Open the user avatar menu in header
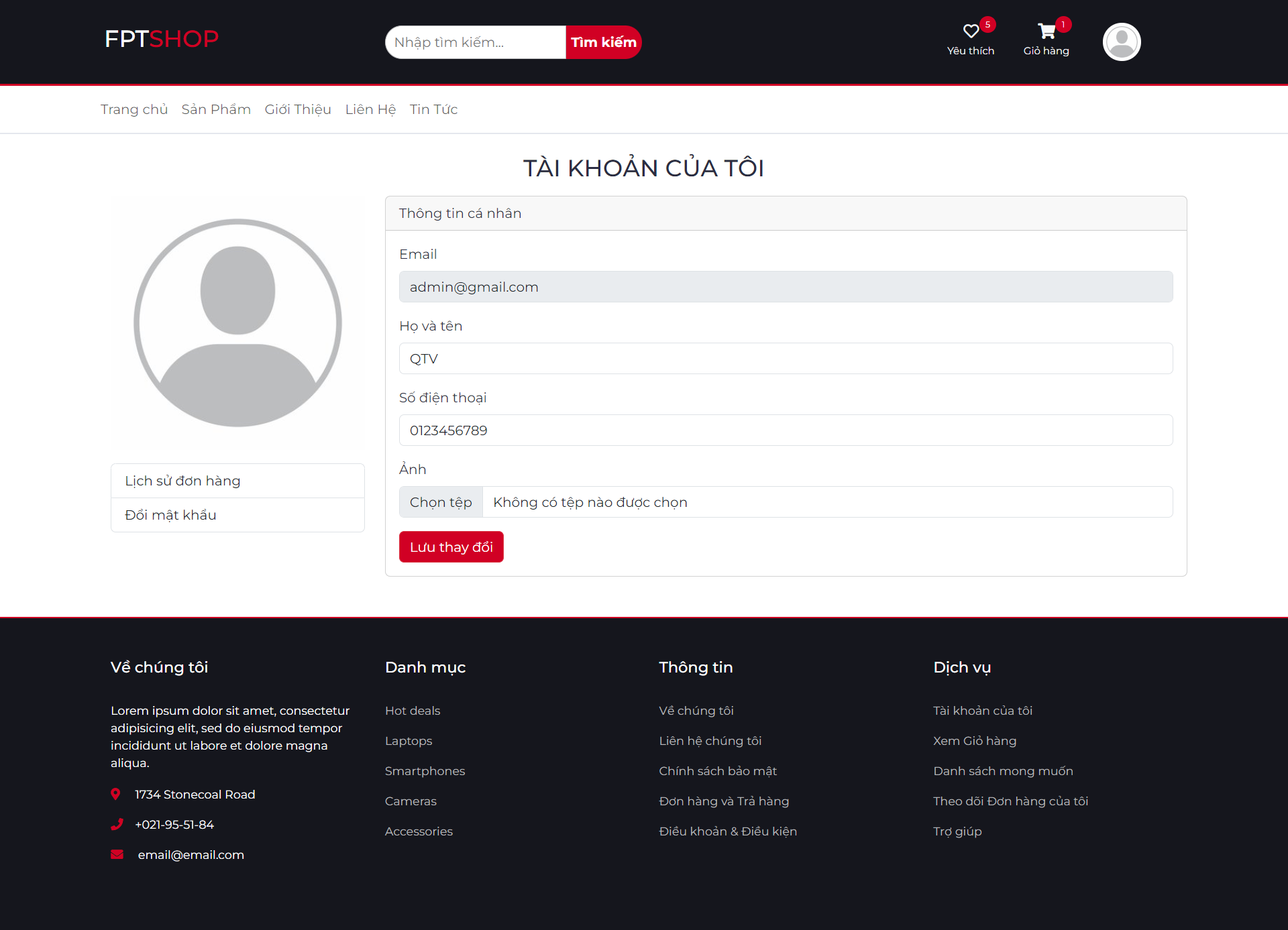Viewport: 1288px width, 930px height. (x=1122, y=42)
